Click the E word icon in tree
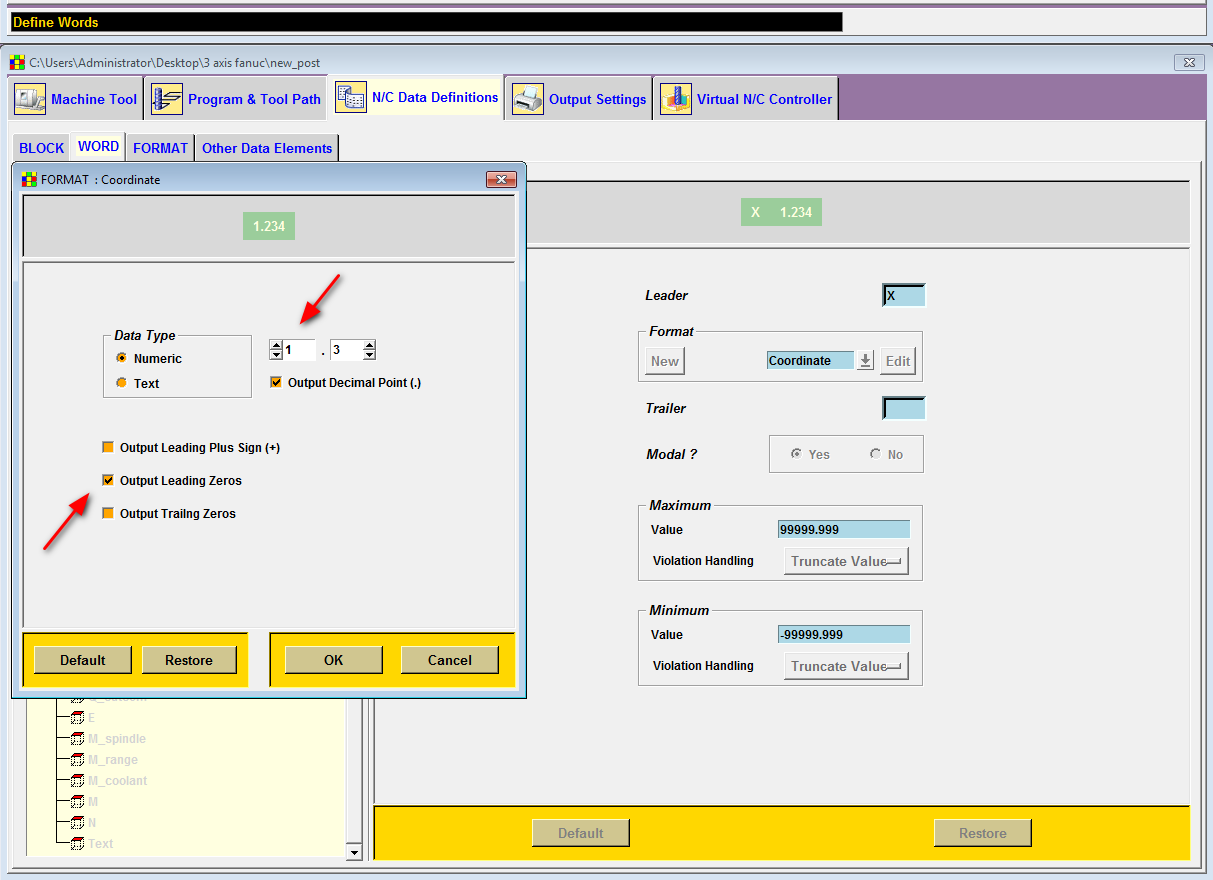The image size is (1213, 880). click(x=77, y=718)
